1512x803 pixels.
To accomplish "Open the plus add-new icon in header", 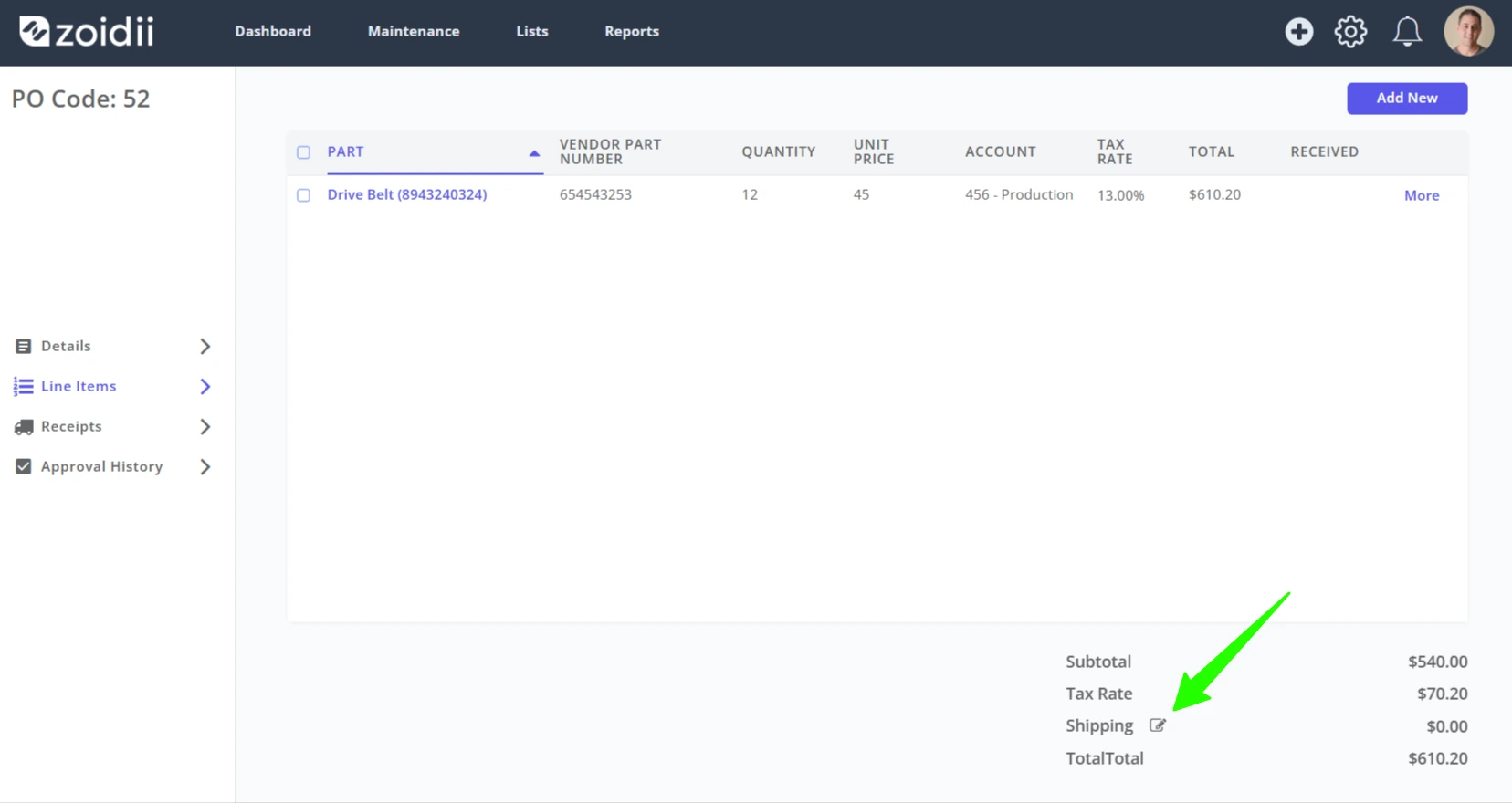I will click(1298, 32).
